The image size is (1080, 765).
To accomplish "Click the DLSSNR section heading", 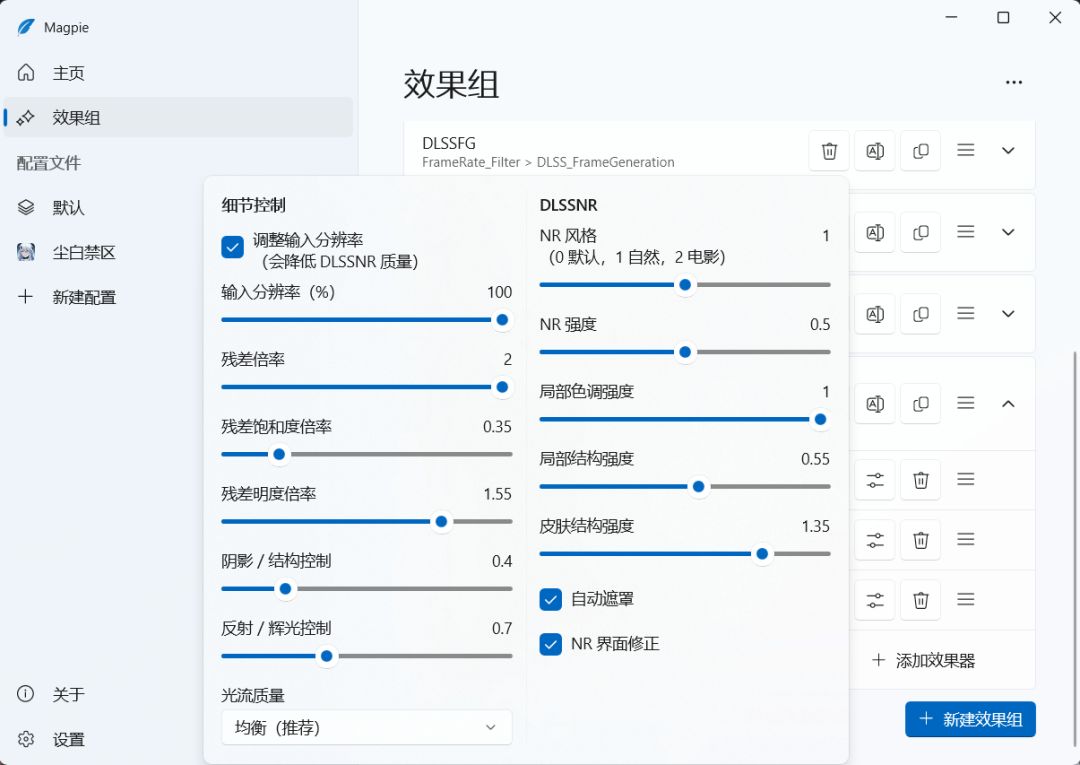I will point(569,205).
